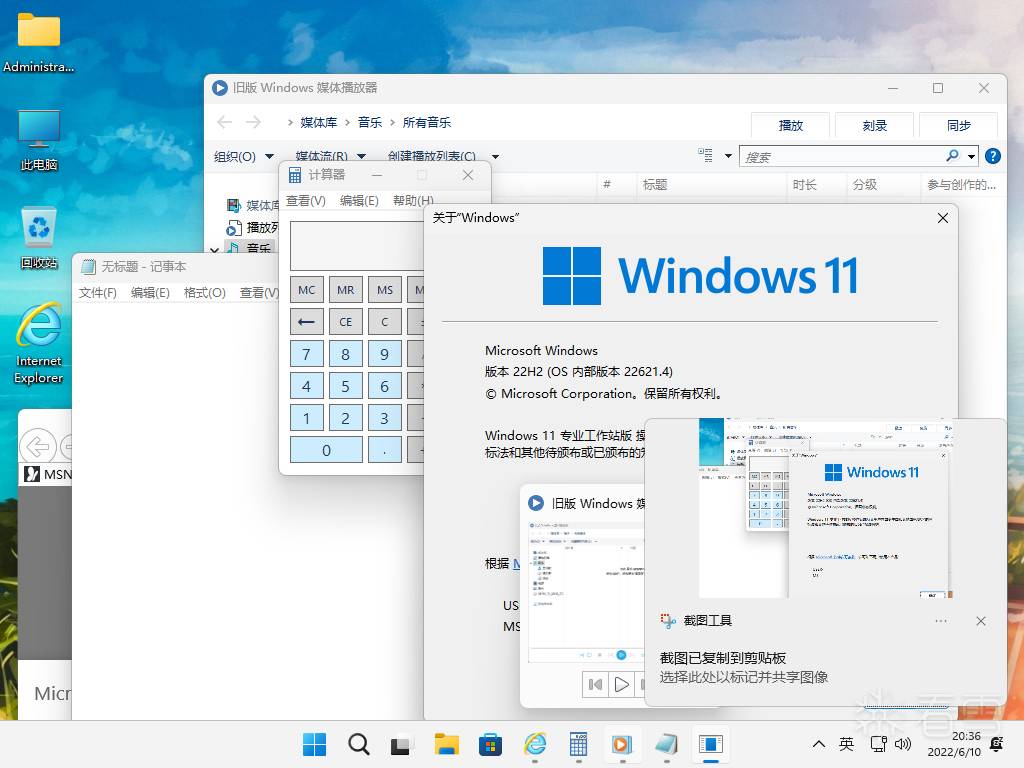Image resolution: width=1024 pixels, height=768 pixels.
Task: Open the Administrator folder on desktop
Action: pyautogui.click(x=39, y=42)
